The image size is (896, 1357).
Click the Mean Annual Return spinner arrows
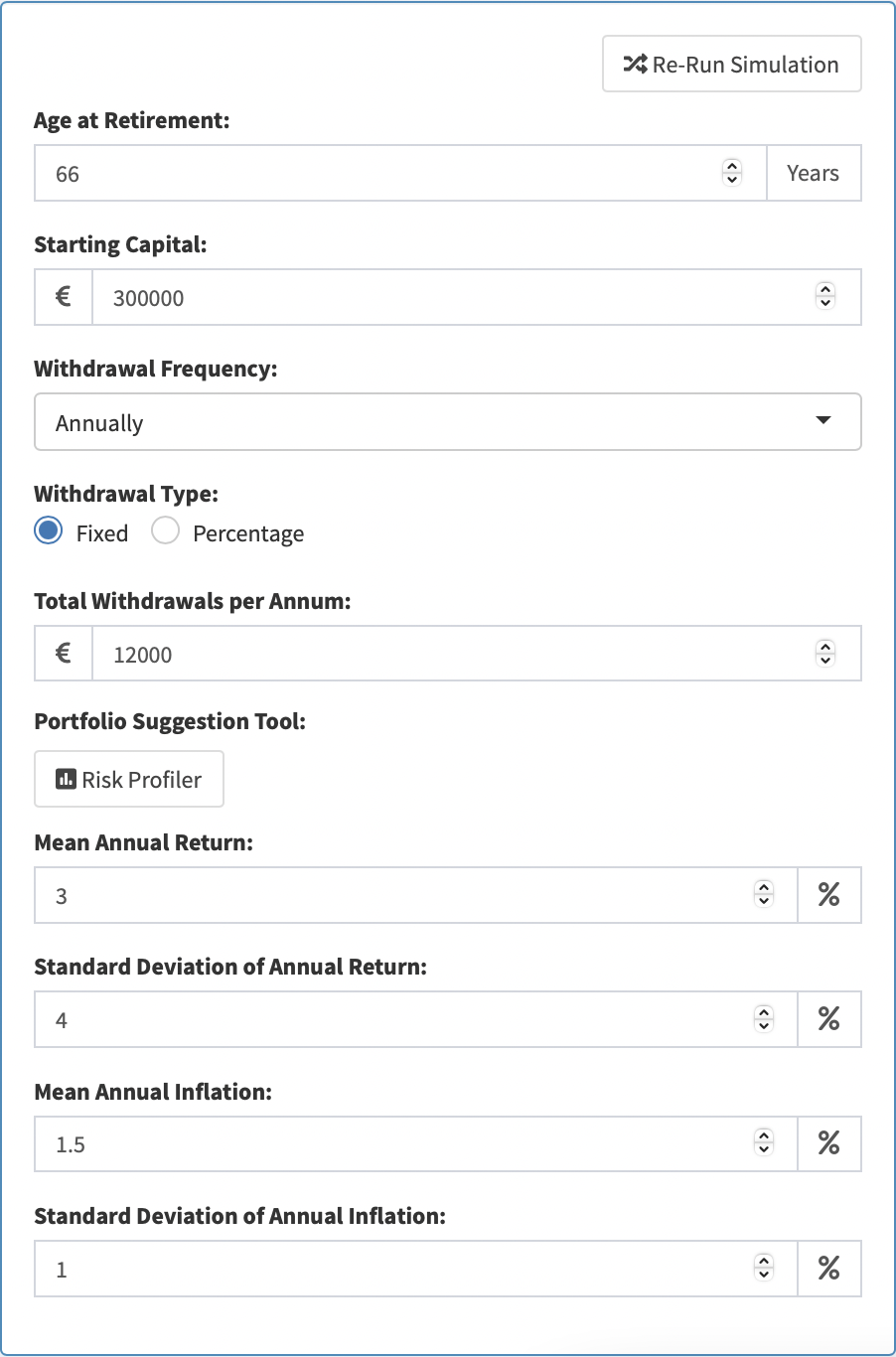tap(764, 895)
